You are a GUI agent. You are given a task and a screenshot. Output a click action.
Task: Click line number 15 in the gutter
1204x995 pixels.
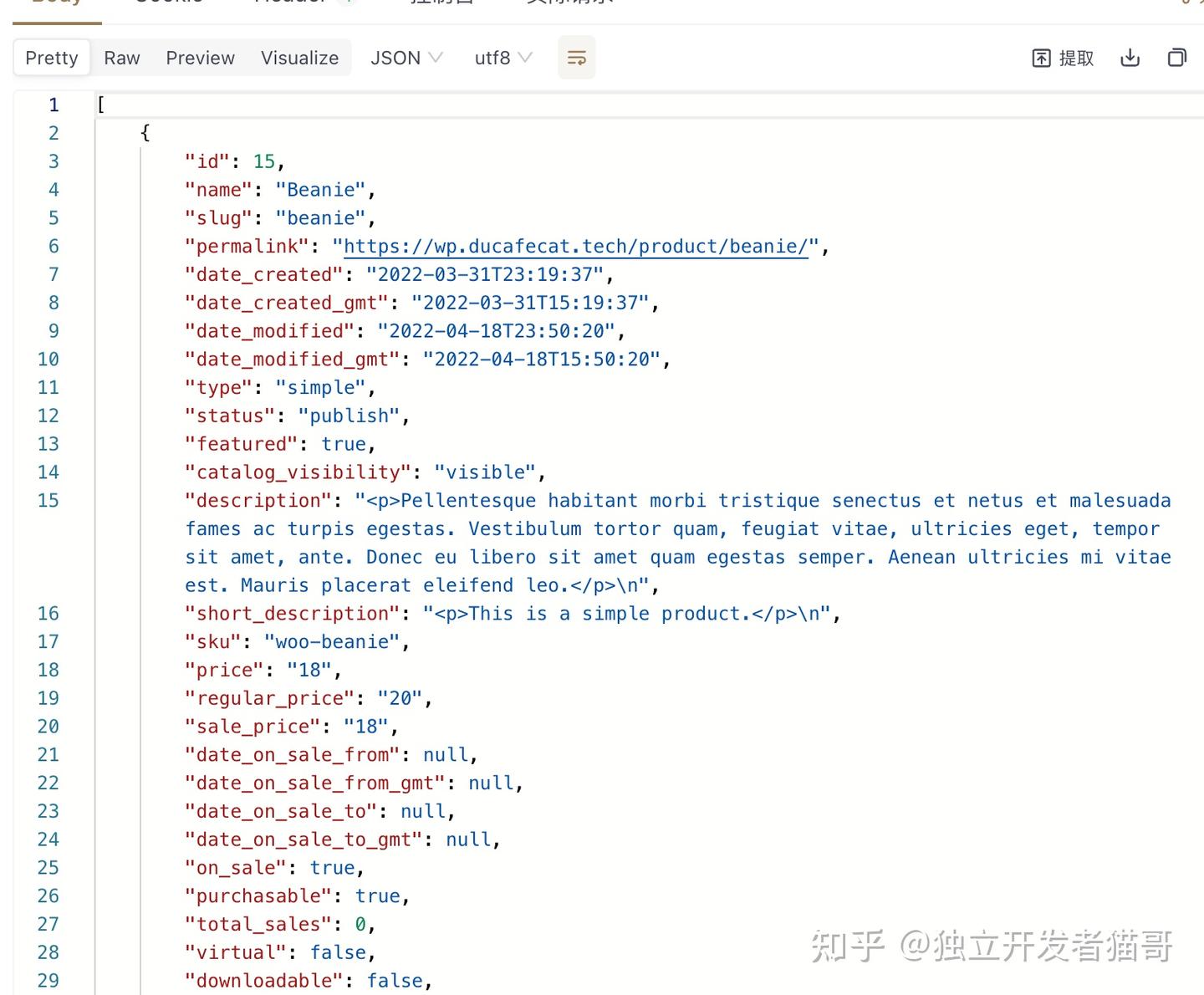click(48, 501)
